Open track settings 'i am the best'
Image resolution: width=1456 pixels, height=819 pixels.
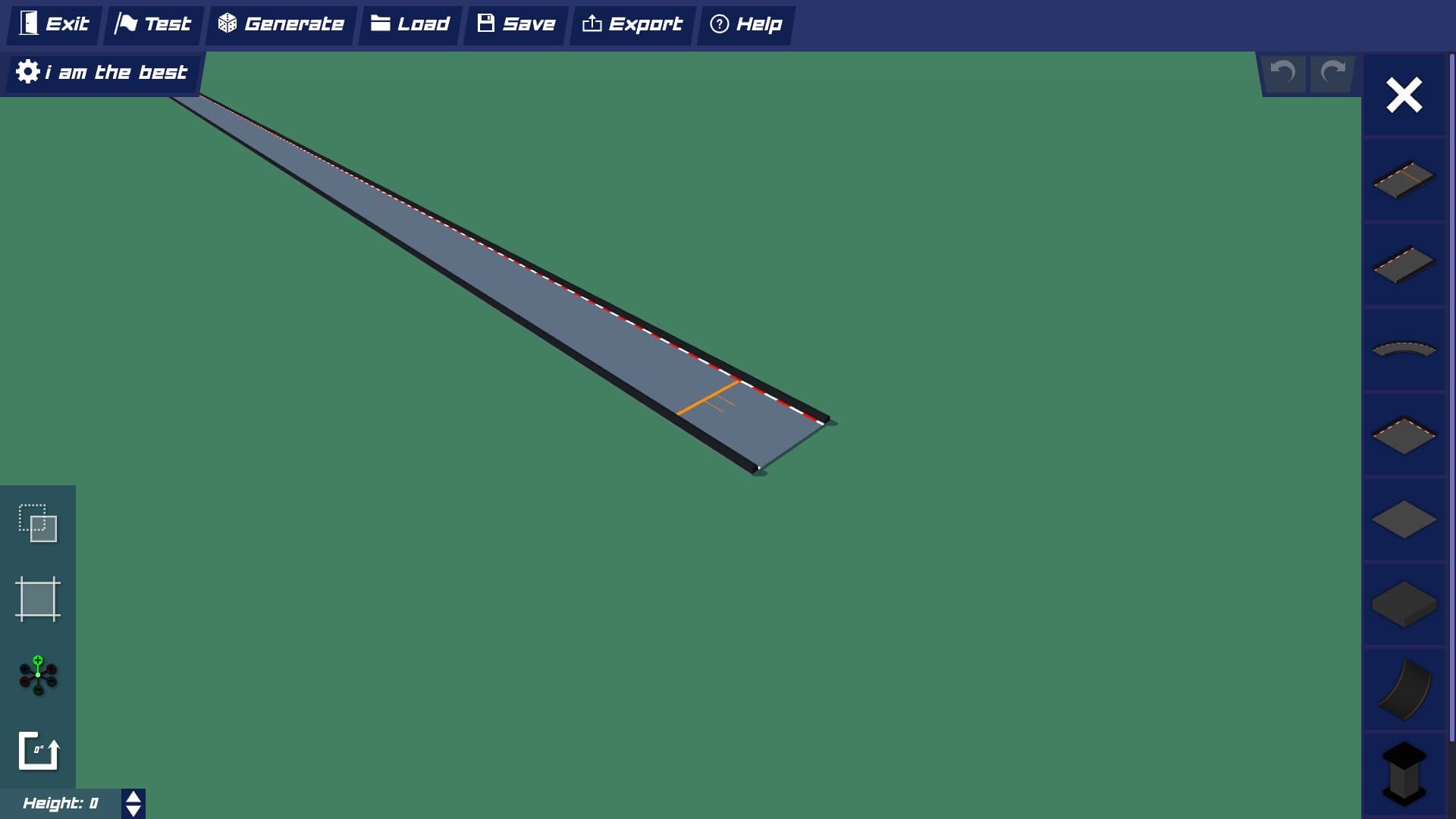tap(102, 73)
